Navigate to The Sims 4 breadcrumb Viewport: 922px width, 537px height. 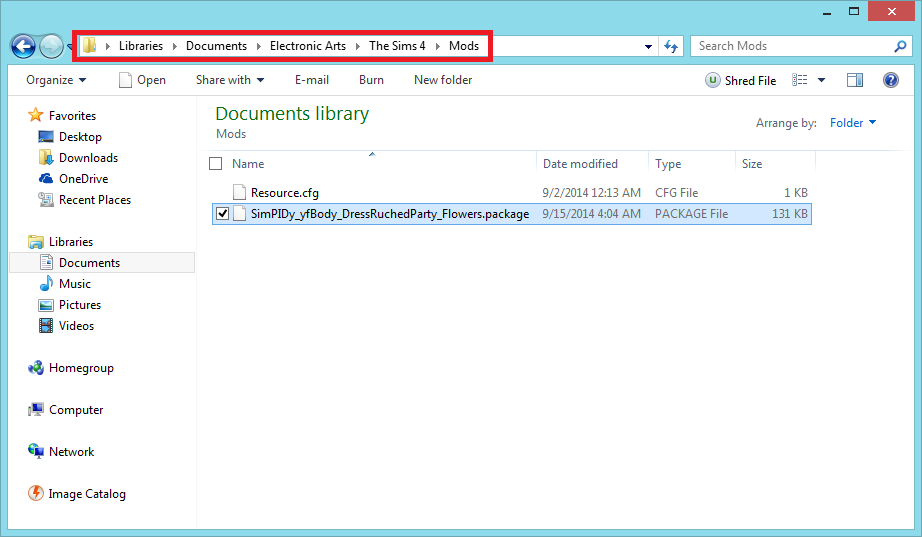[x=397, y=46]
